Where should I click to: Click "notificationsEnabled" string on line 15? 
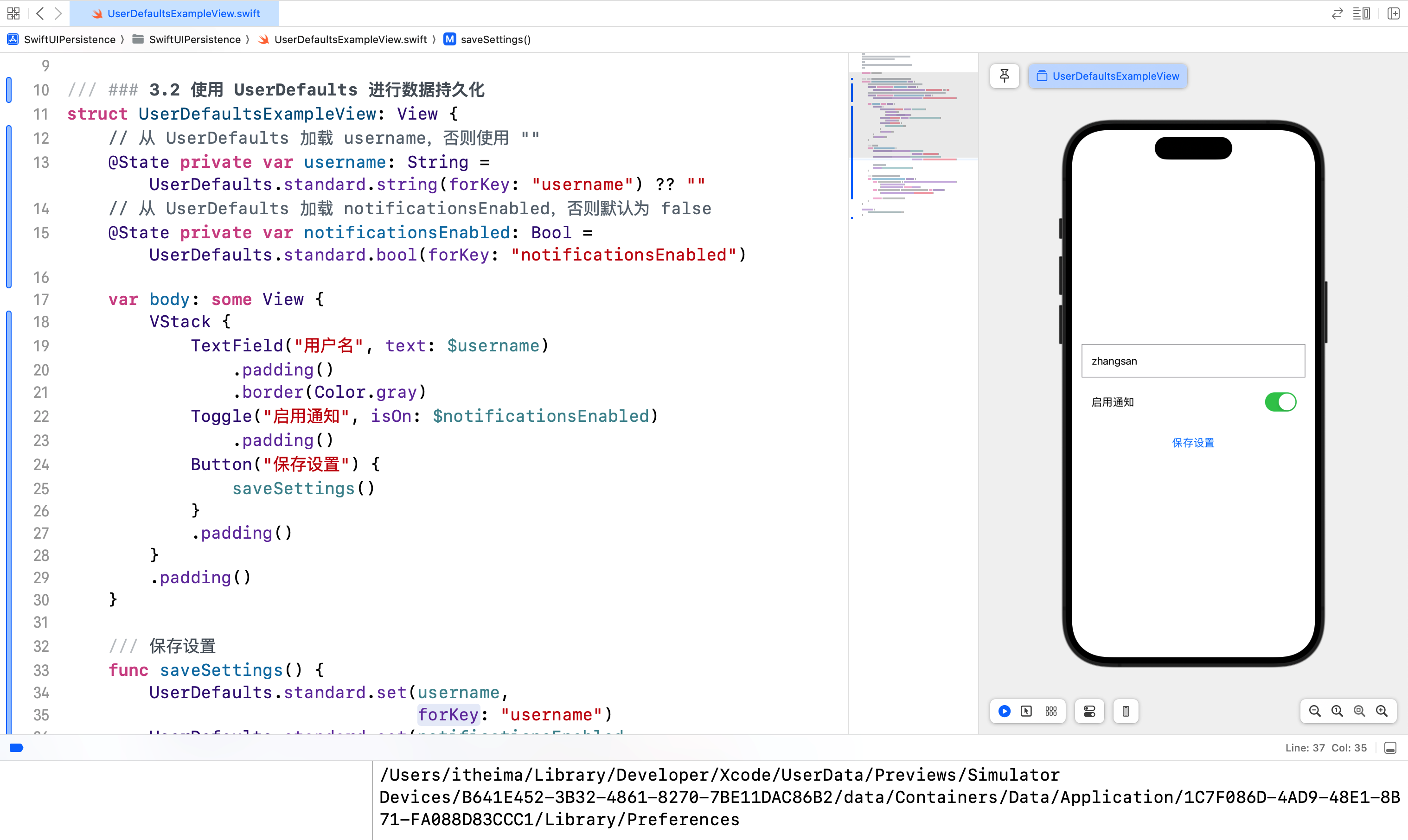pos(623,255)
